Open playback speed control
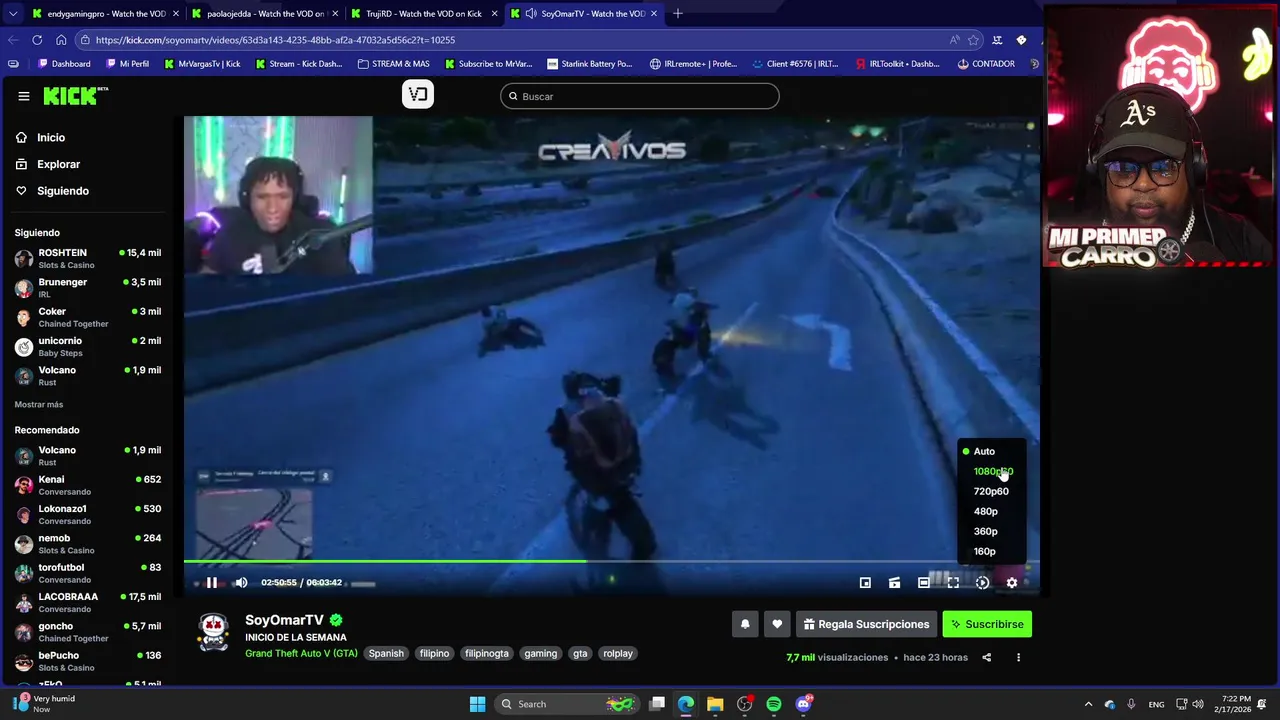The width and height of the screenshot is (1280, 720). (982, 583)
